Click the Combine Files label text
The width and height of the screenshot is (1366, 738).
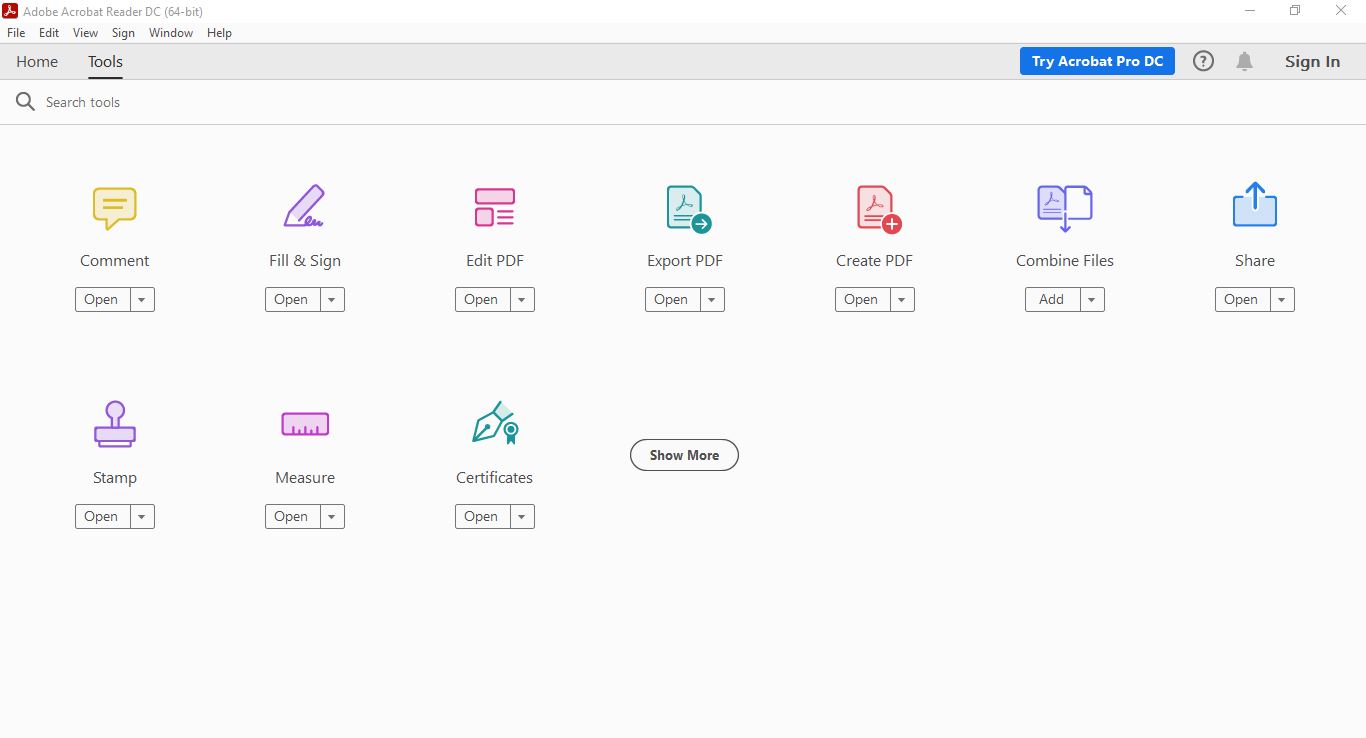(1065, 261)
